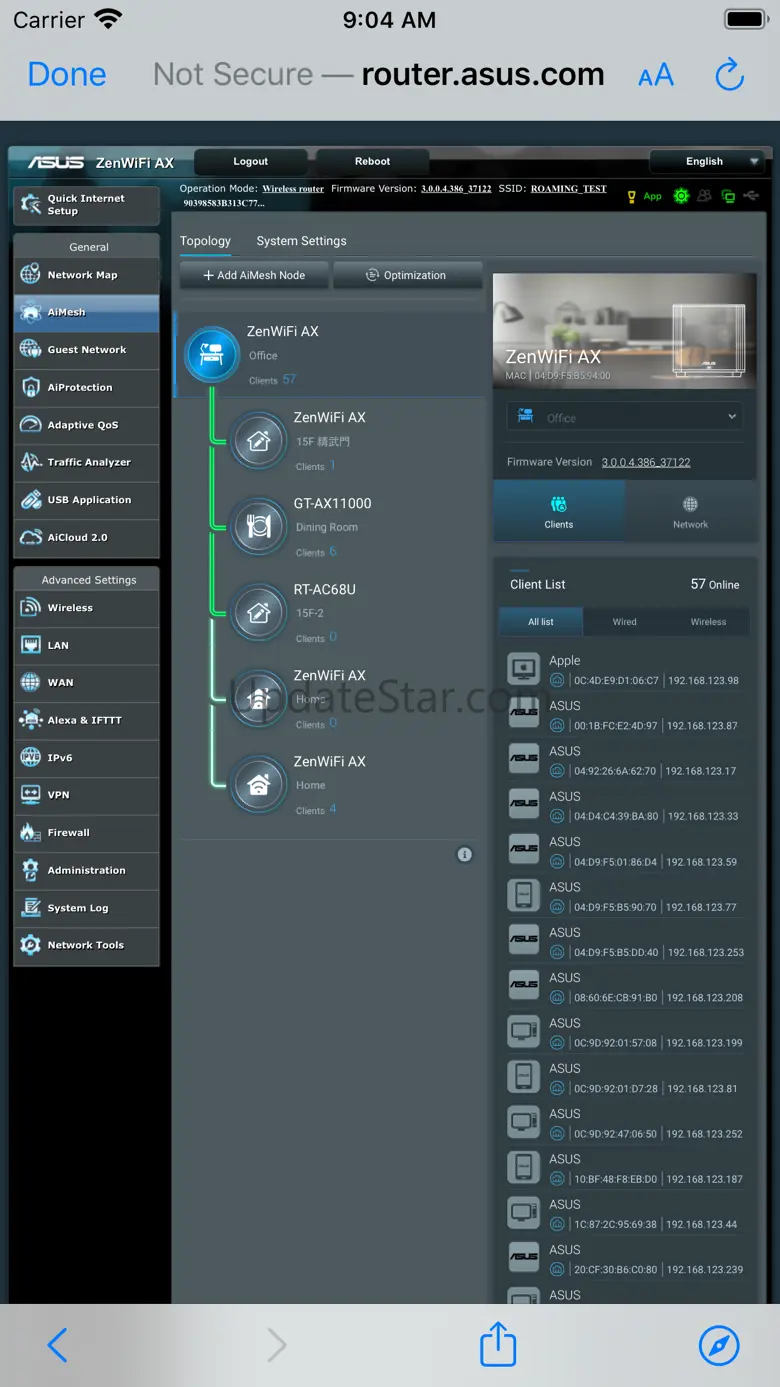Viewport: 780px width, 1387px height.
Task: Click topology info icon
Action: [x=464, y=855]
